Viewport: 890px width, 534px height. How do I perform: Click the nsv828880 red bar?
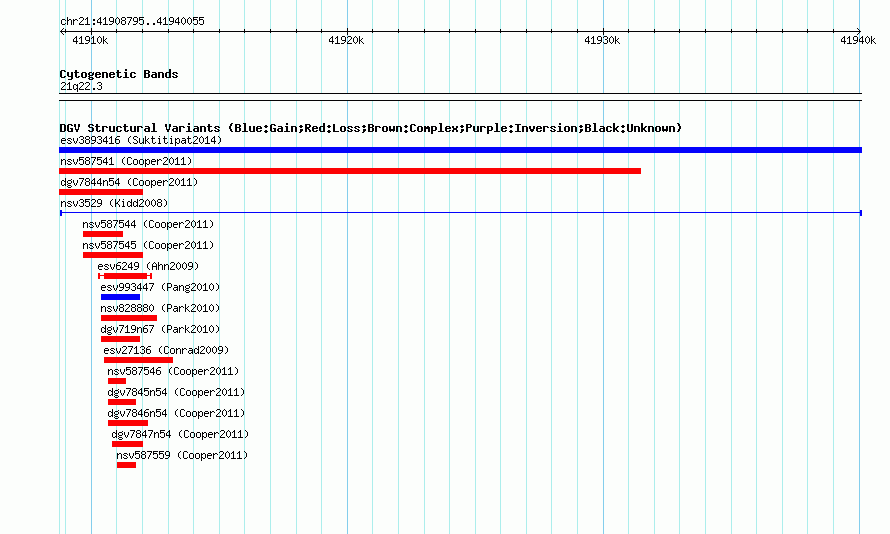(129, 318)
